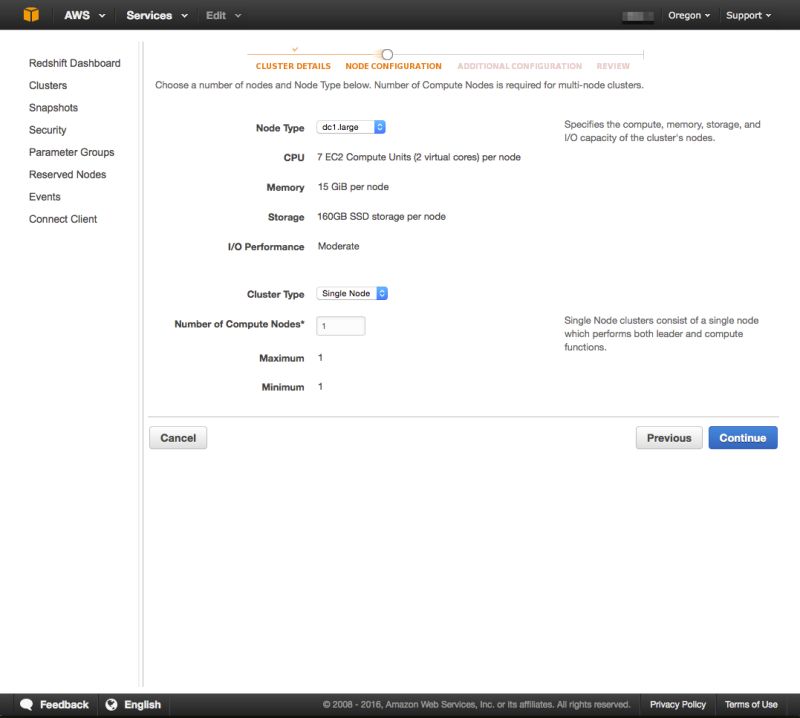The height and width of the screenshot is (718, 800).
Task: Open Parameter Groups in the sidebar
Action: tap(71, 151)
